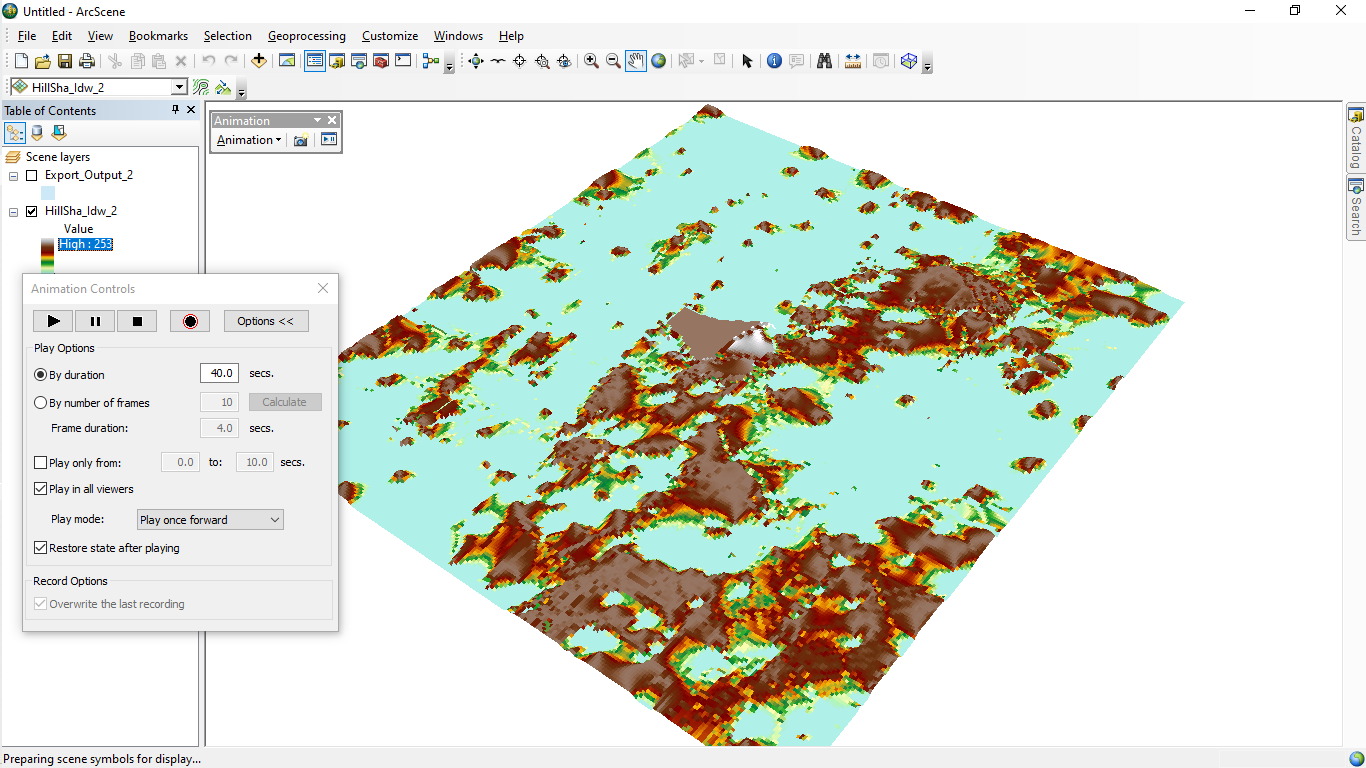This screenshot has height=768, width=1366.
Task: Activate the Identify tool
Action: pos(774,61)
